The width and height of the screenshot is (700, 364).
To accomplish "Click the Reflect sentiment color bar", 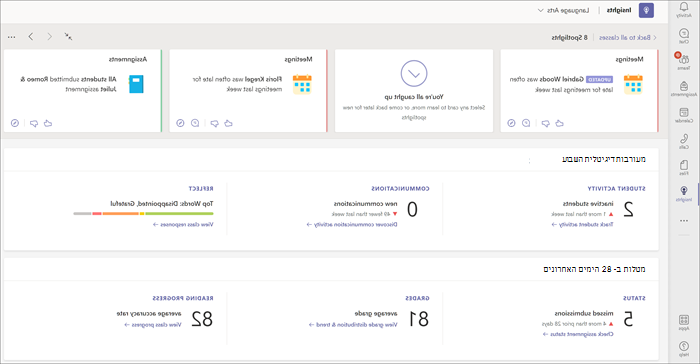I will [x=143, y=213].
